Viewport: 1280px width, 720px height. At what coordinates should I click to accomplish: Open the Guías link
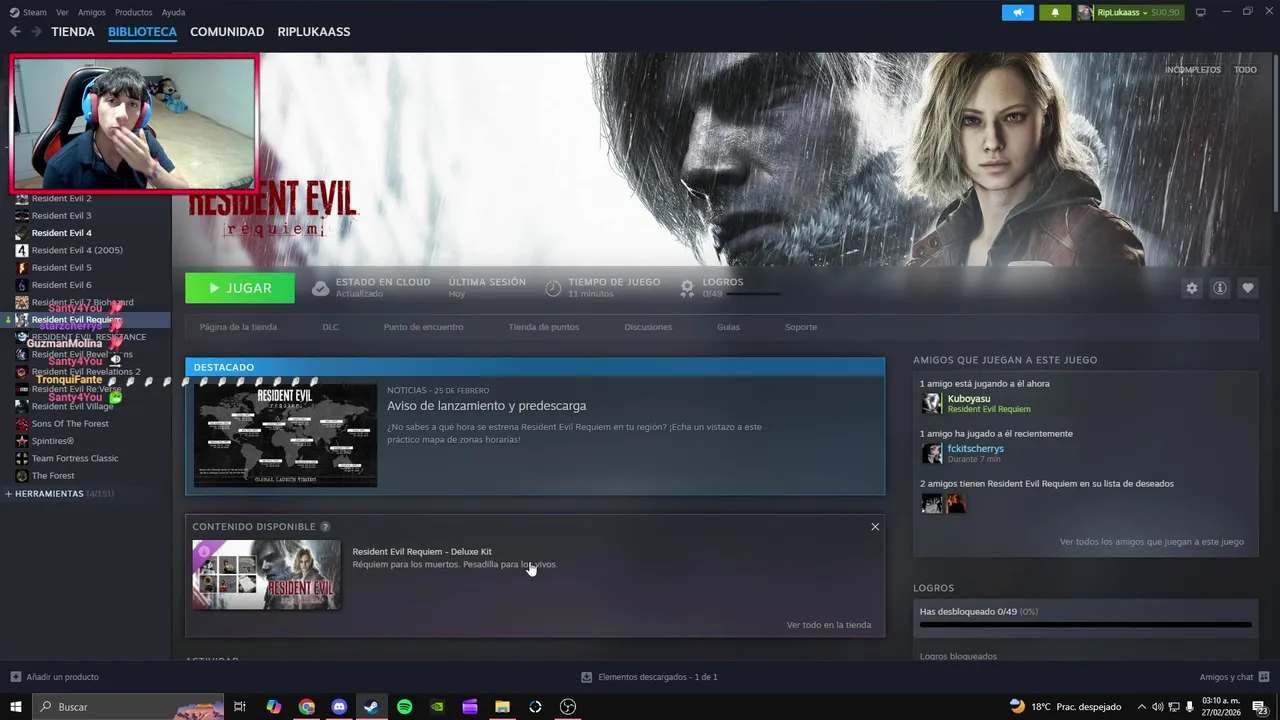click(728, 327)
